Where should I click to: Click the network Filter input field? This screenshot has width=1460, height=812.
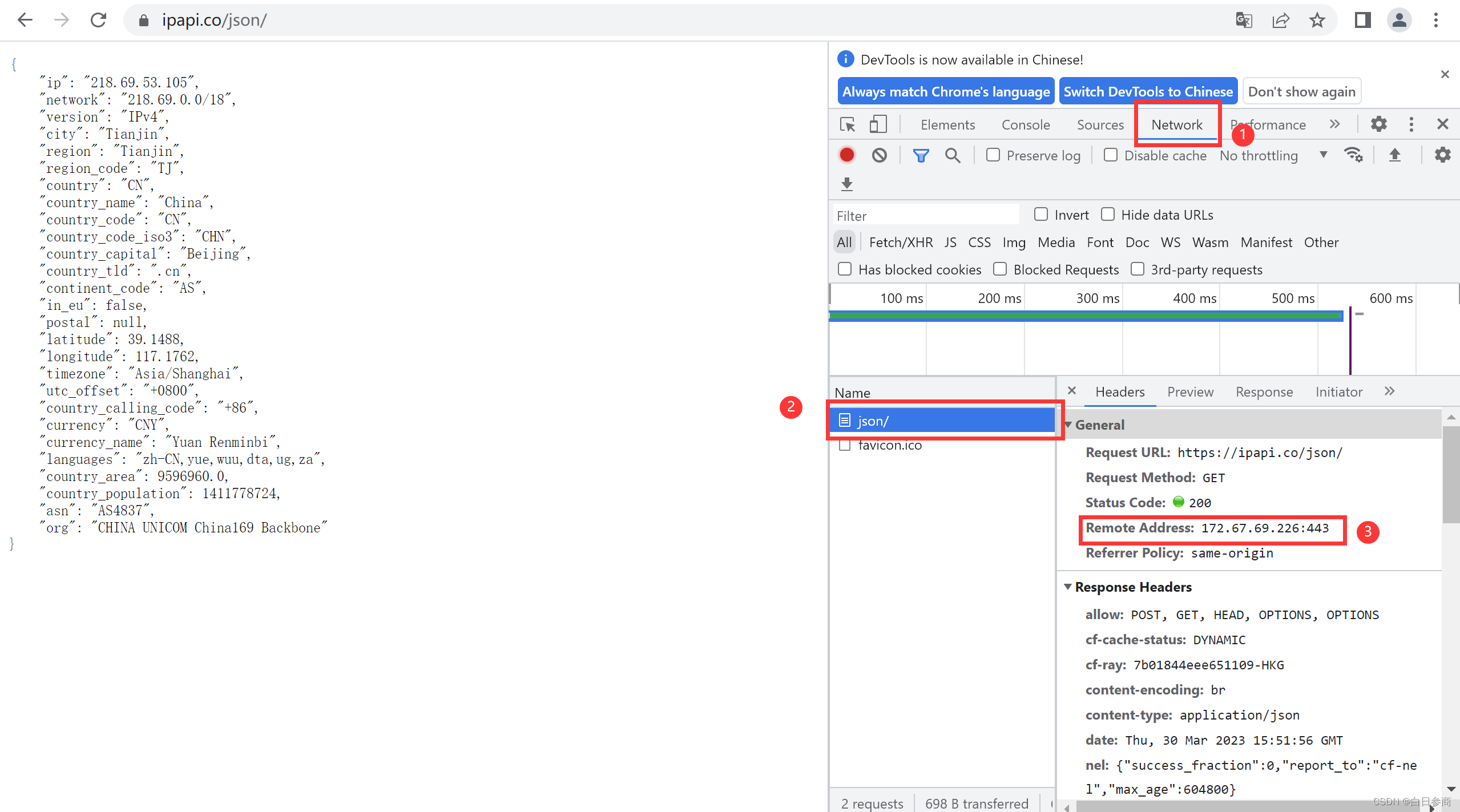click(925, 216)
